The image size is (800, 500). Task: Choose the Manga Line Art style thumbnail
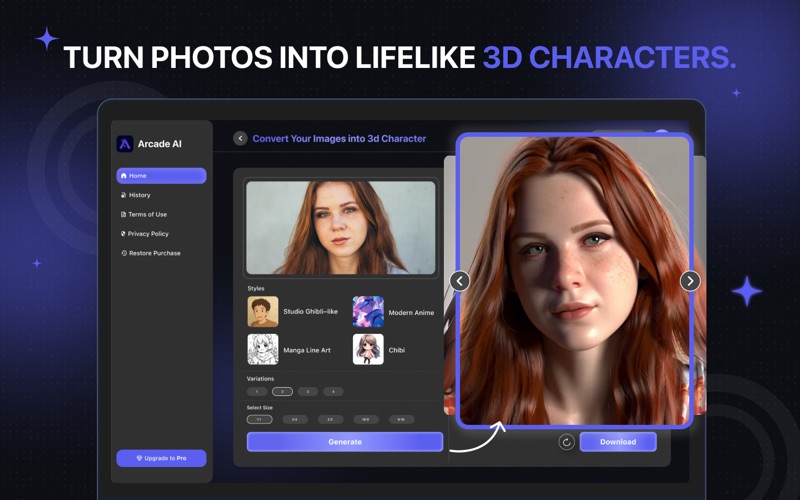pyautogui.click(x=263, y=349)
